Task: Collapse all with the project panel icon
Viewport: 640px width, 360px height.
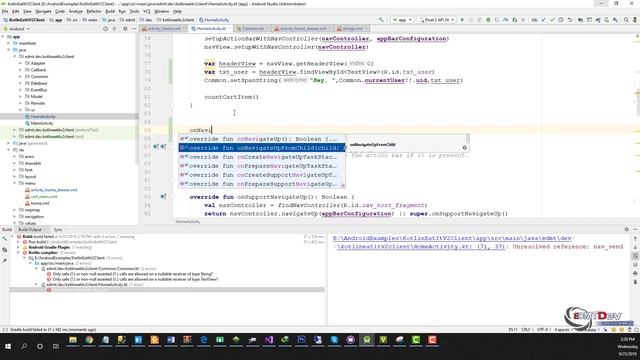Action: click(115, 29)
